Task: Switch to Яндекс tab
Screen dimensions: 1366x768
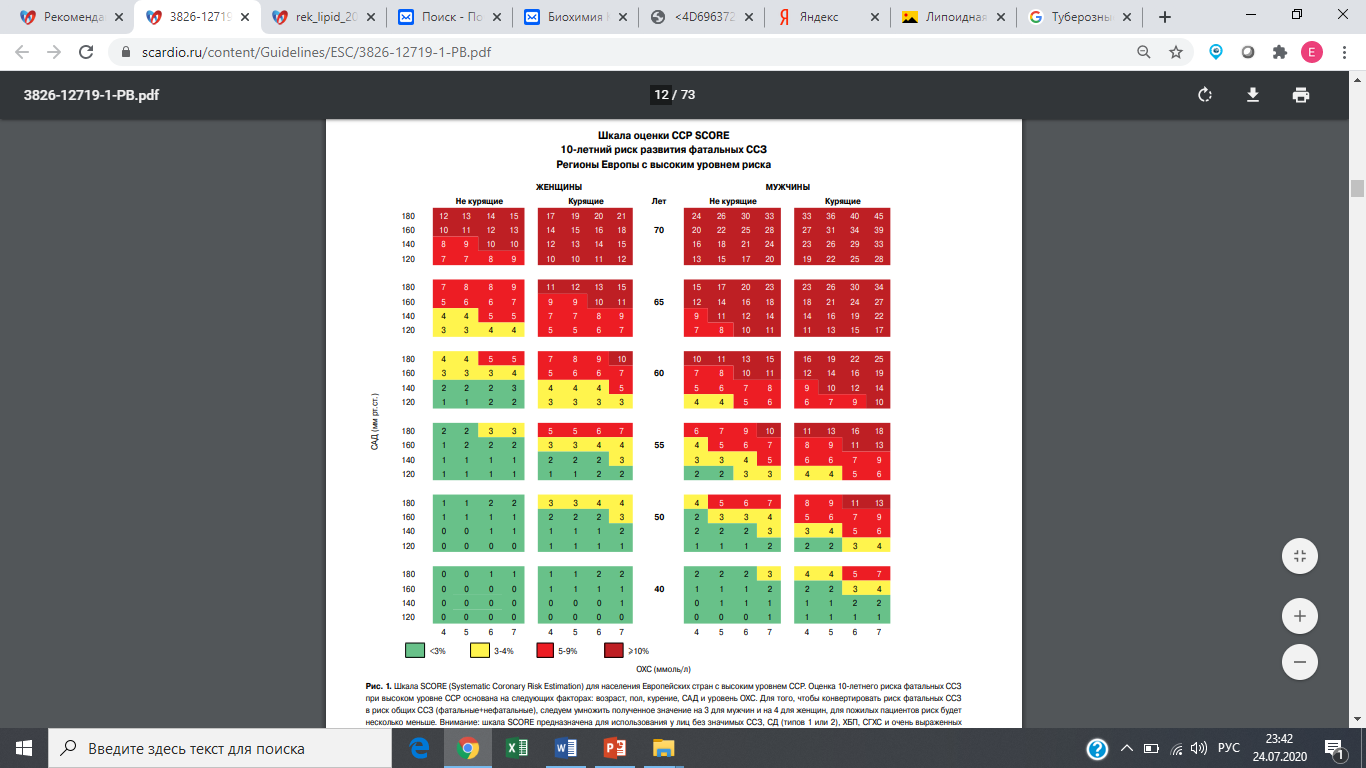Action: click(x=827, y=17)
